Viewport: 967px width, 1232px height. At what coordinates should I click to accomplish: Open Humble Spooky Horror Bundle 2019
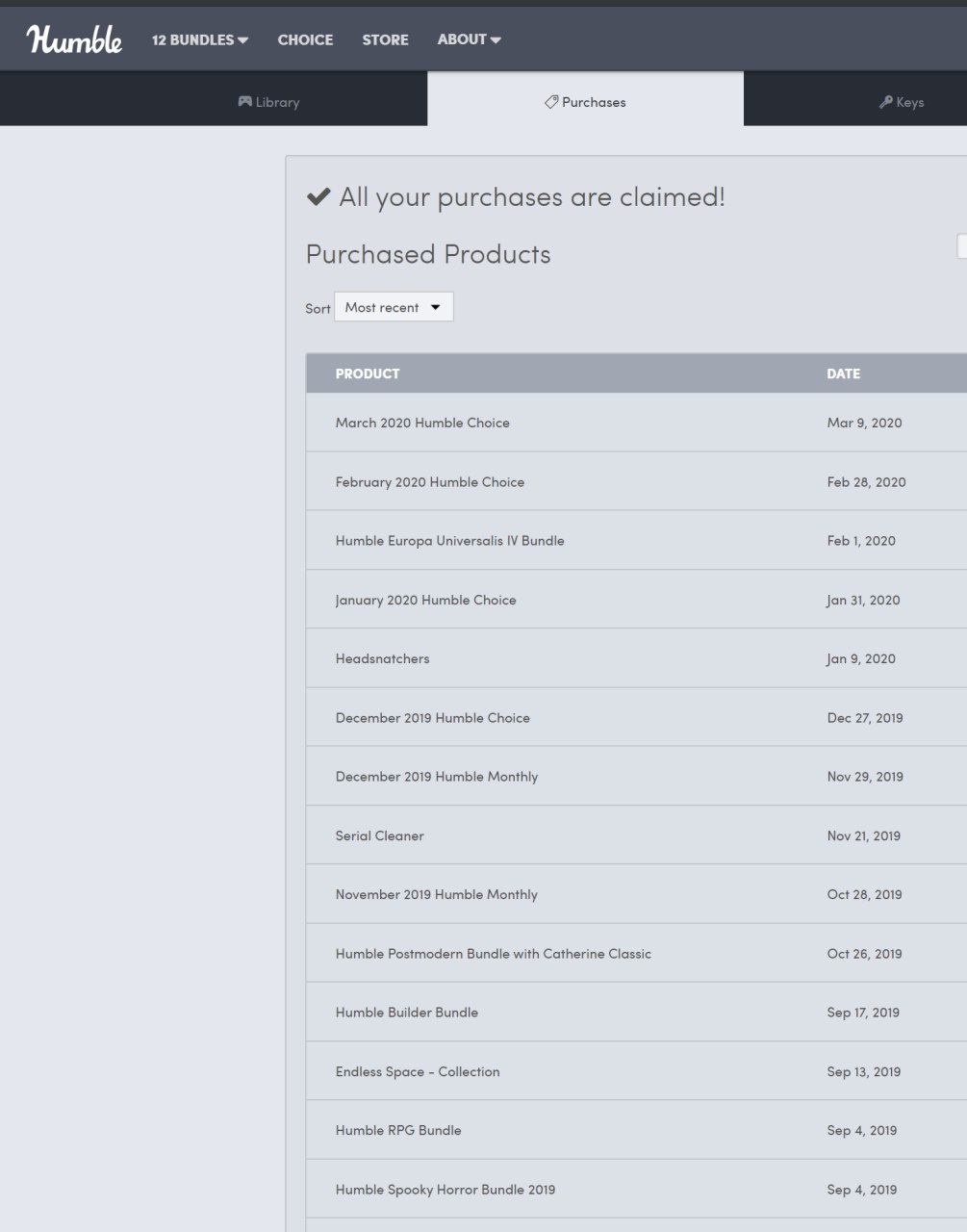pyautogui.click(x=636, y=1190)
